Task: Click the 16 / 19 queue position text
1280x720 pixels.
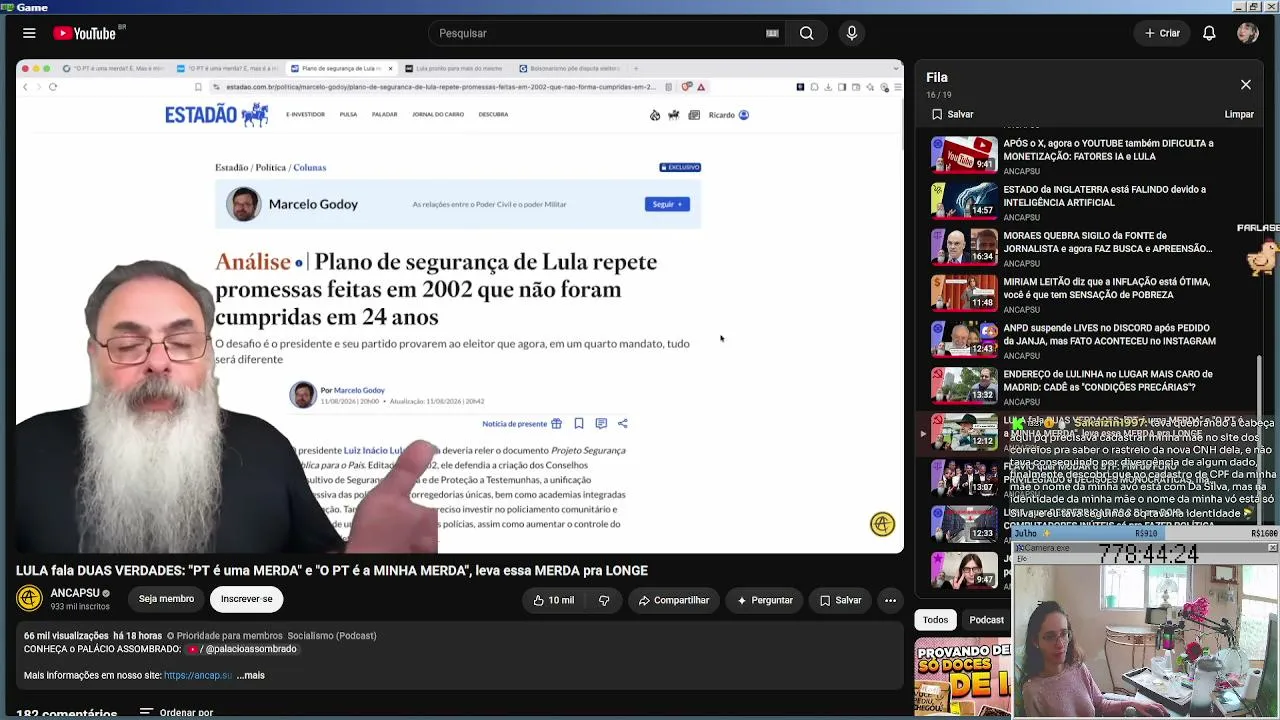Action: 940,94
